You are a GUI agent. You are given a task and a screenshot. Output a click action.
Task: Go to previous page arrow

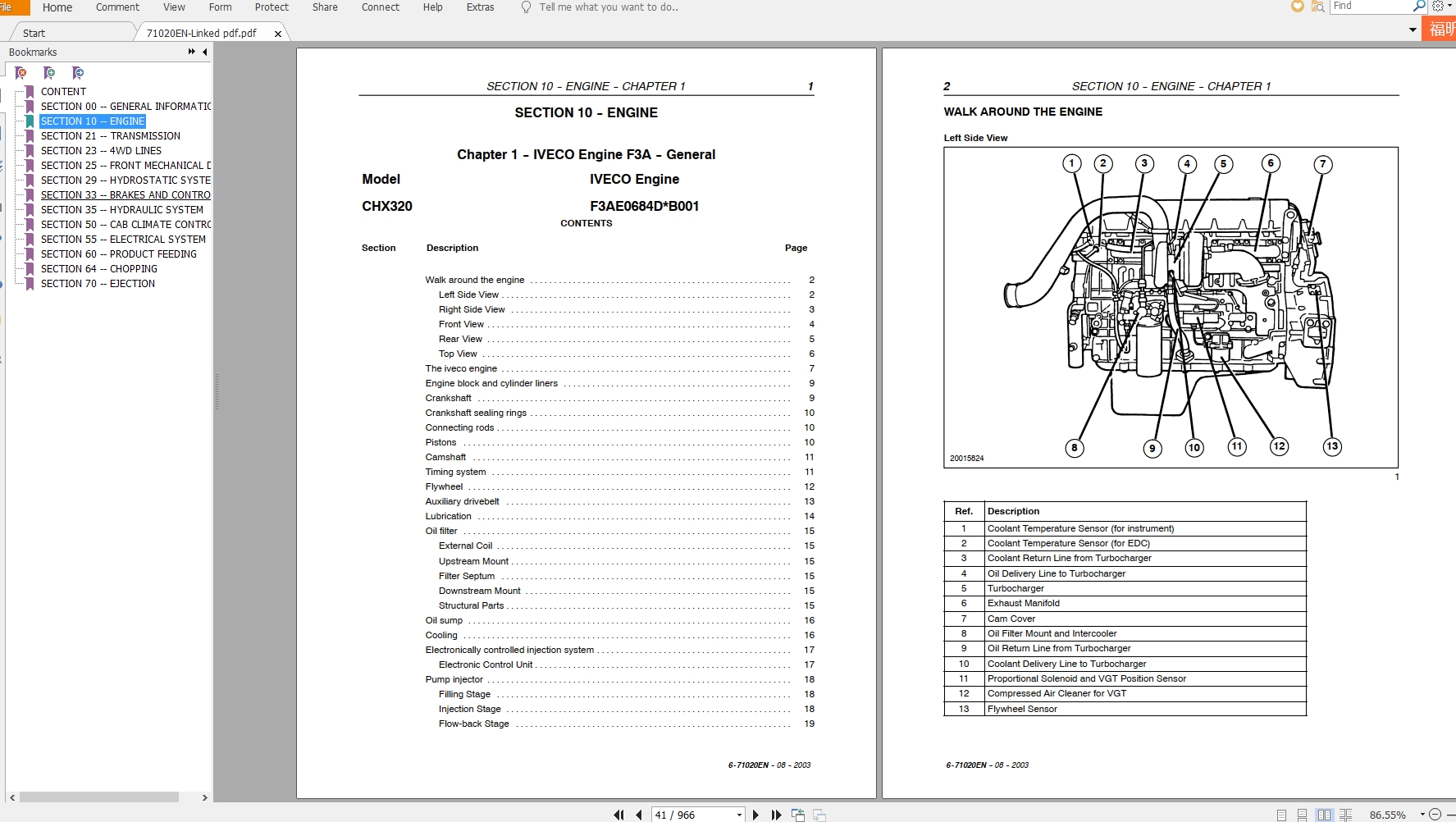[x=638, y=815]
